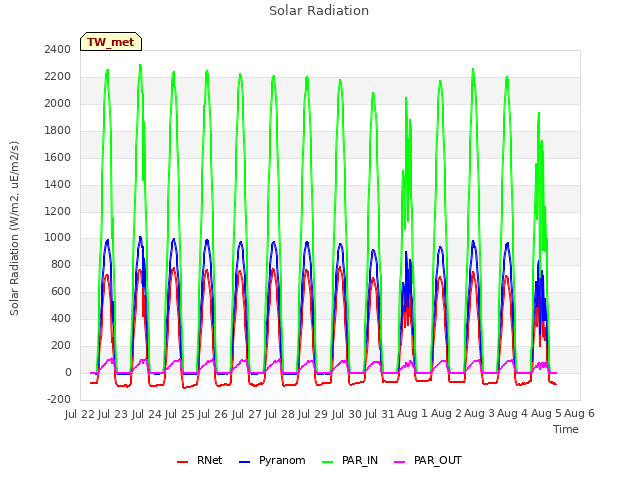The width and height of the screenshot is (640, 480).
Task: Click the Jul 25 x-axis date label
Action: coord(180,414)
